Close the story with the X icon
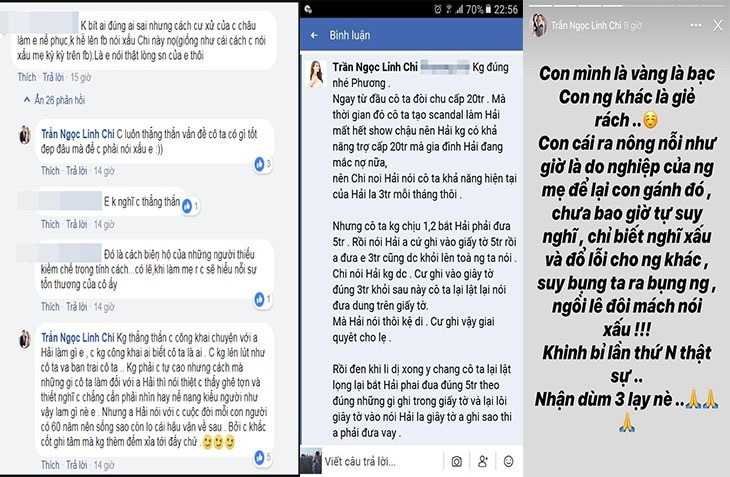730x477 pixels. [717, 26]
